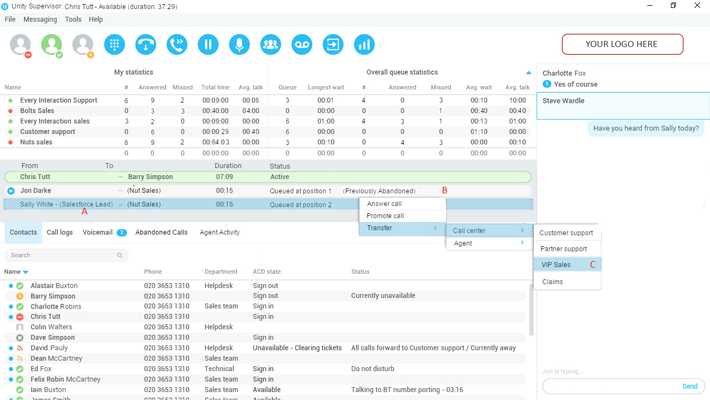Click the call transfer icon in toolbar
This screenshot has height=400, width=710.
point(177,45)
